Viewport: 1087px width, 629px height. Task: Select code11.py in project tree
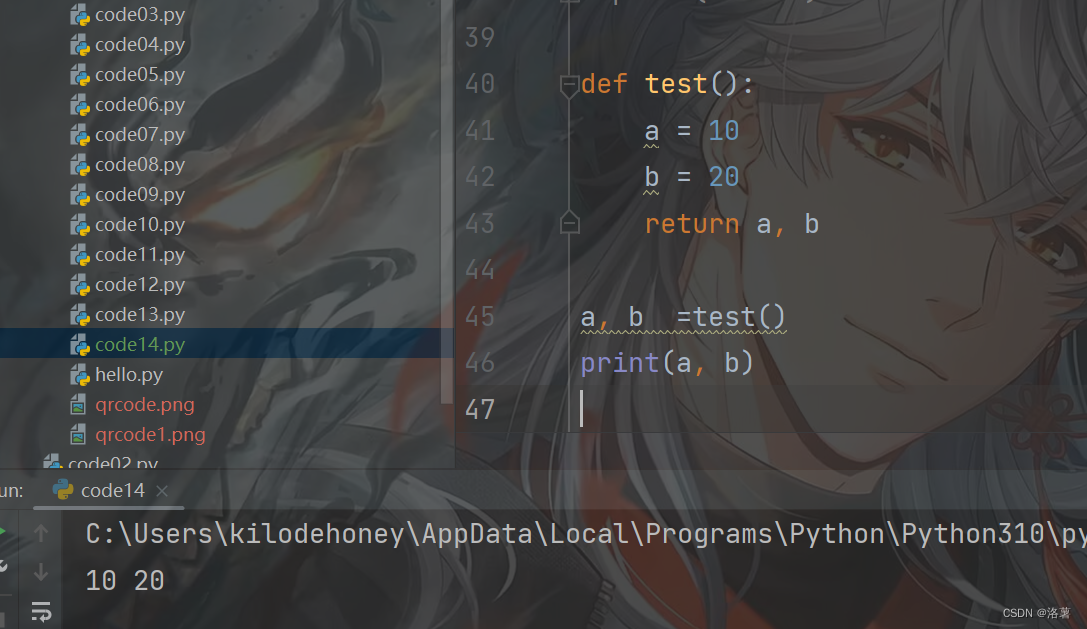[139, 255]
